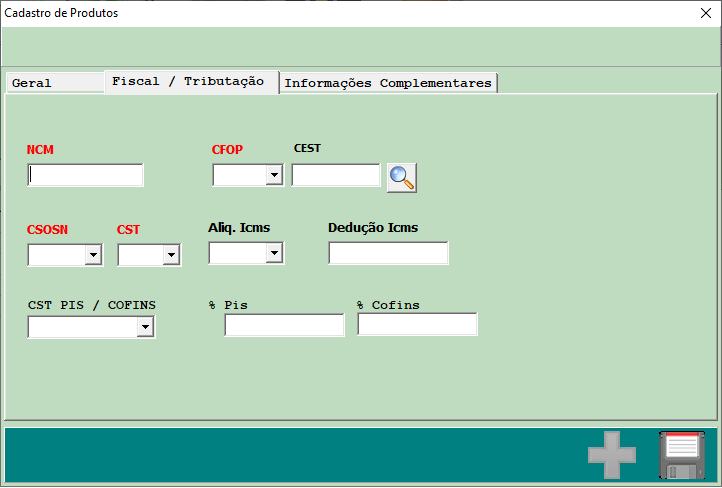Expand the CST PIS / COFINS dropdown arrow

pyautogui.click(x=145, y=327)
